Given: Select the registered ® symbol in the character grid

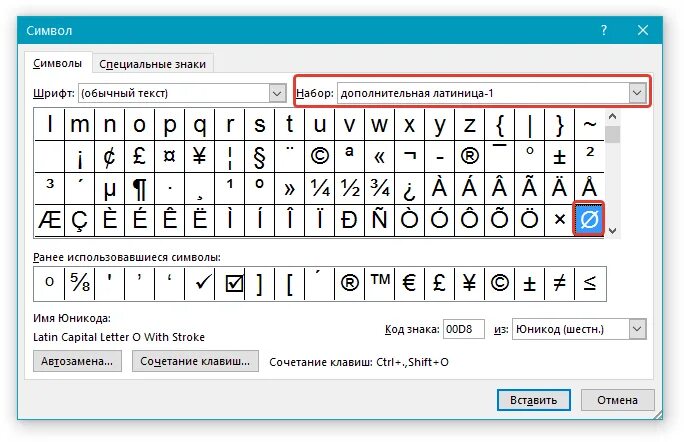Looking at the screenshot, I should (x=469, y=156).
